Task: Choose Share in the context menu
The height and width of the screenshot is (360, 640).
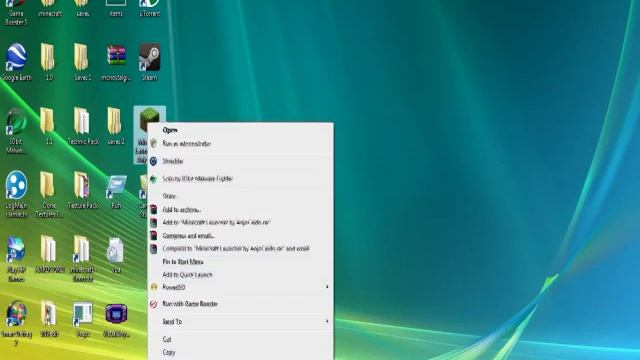Action: pos(240,196)
